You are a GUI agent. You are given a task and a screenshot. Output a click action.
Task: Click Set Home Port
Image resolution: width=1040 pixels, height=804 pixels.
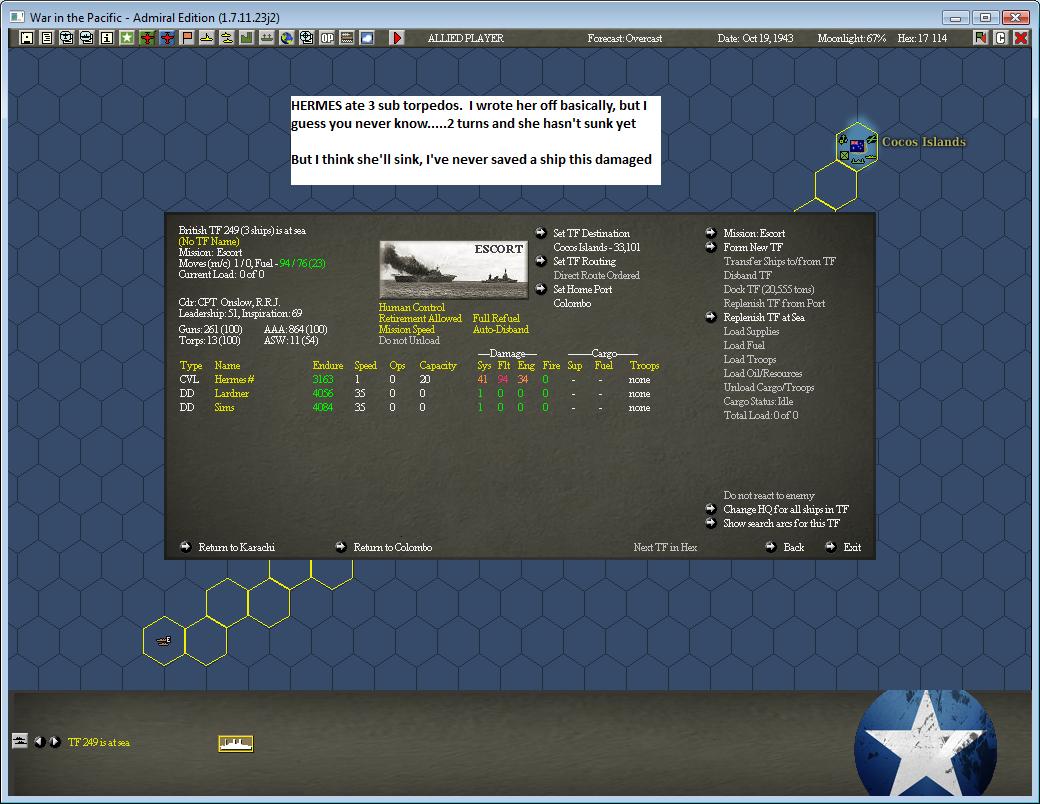(582, 289)
